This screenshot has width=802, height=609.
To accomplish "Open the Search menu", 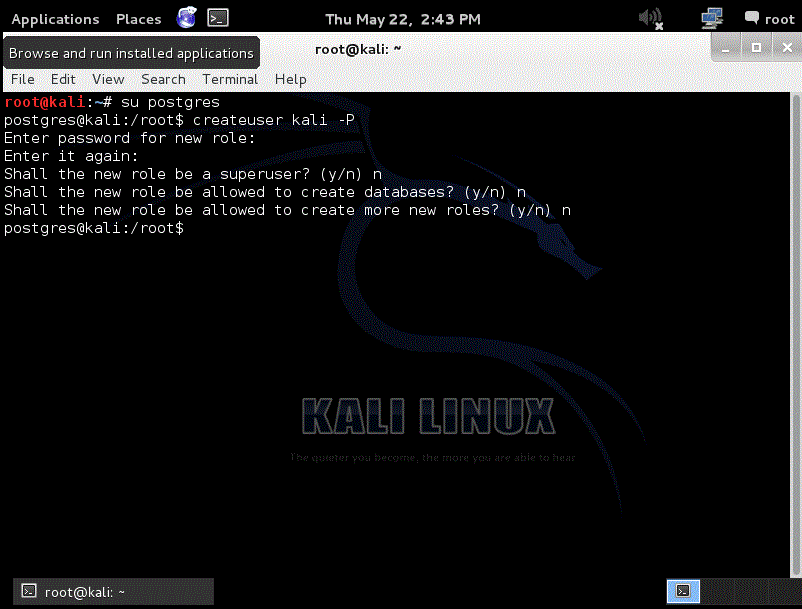I will [x=163, y=79].
